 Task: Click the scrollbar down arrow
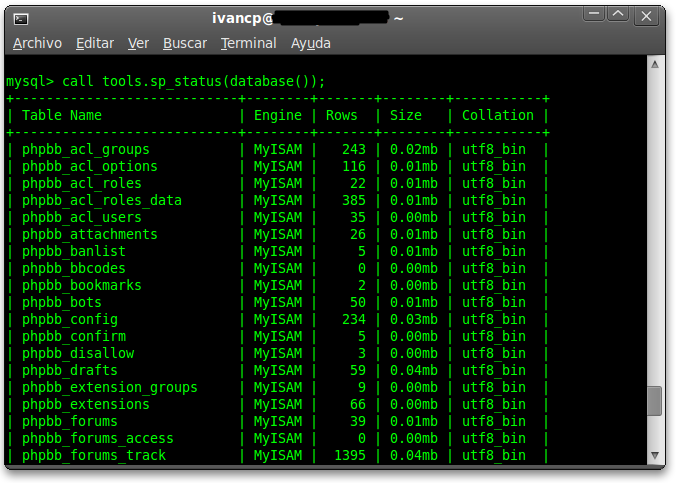[x=655, y=455]
